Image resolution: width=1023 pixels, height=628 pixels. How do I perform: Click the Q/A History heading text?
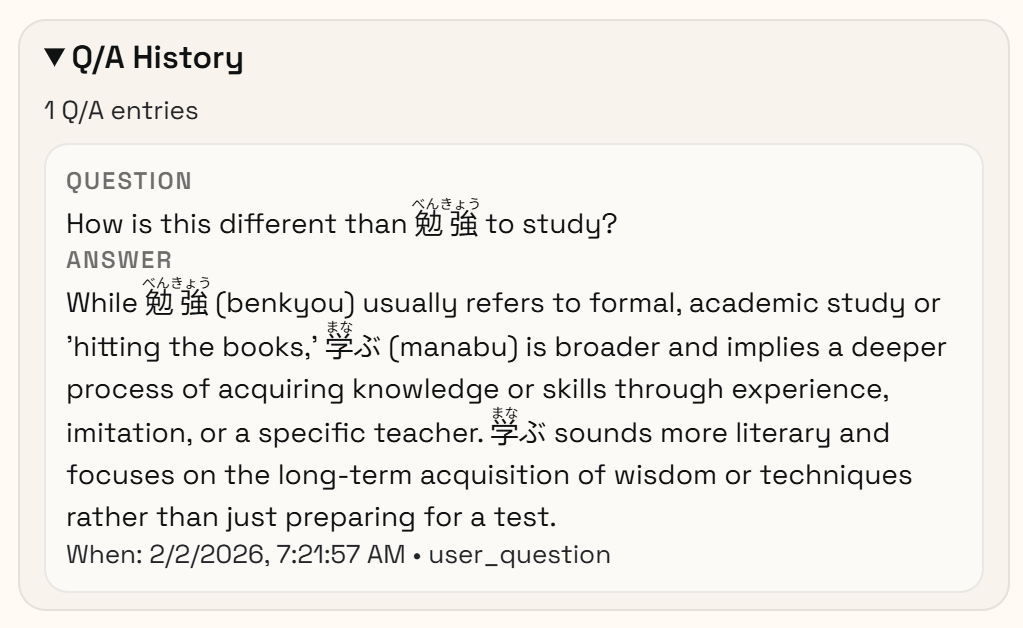157,58
